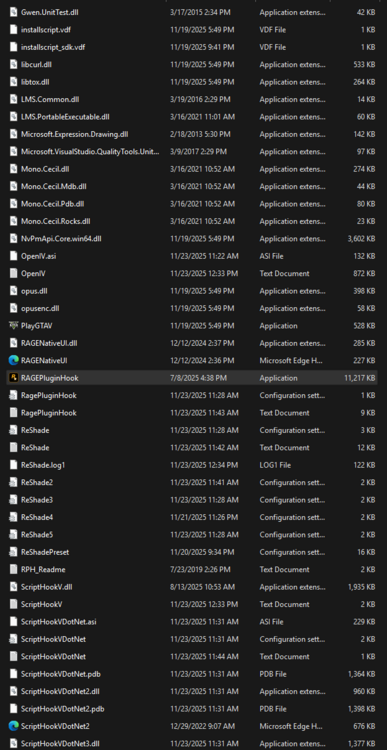Click the RAGENativeUI.dll file icon
Screen dimensions: 387x750
(13, 343)
